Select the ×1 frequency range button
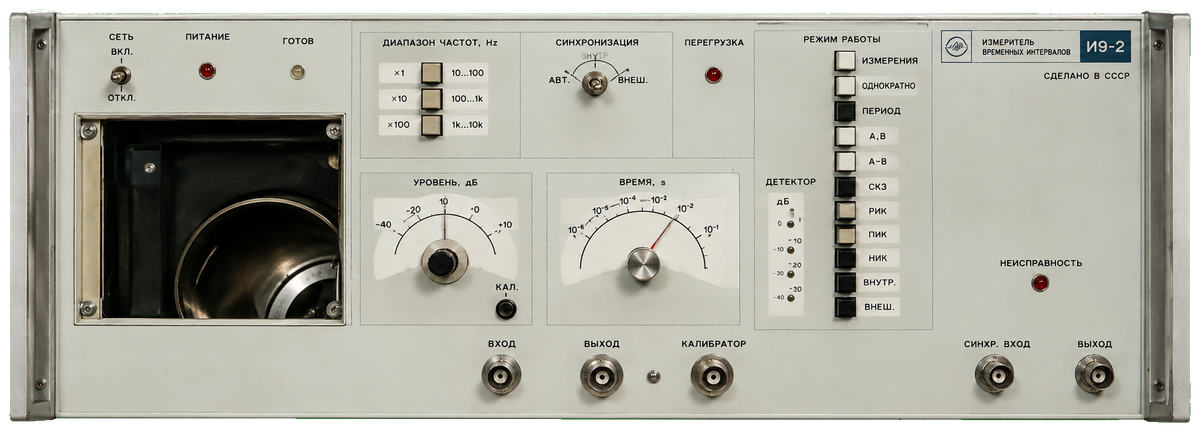 coord(432,74)
